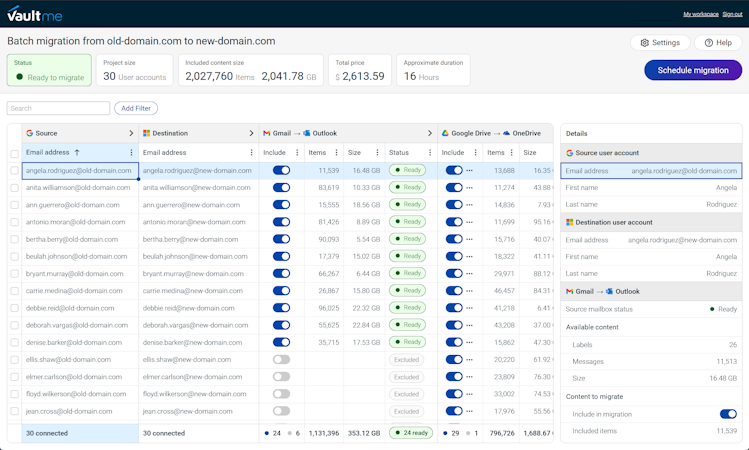Toggle Drive include for antonio.moran
The image size is (749, 450).
coord(454,222)
